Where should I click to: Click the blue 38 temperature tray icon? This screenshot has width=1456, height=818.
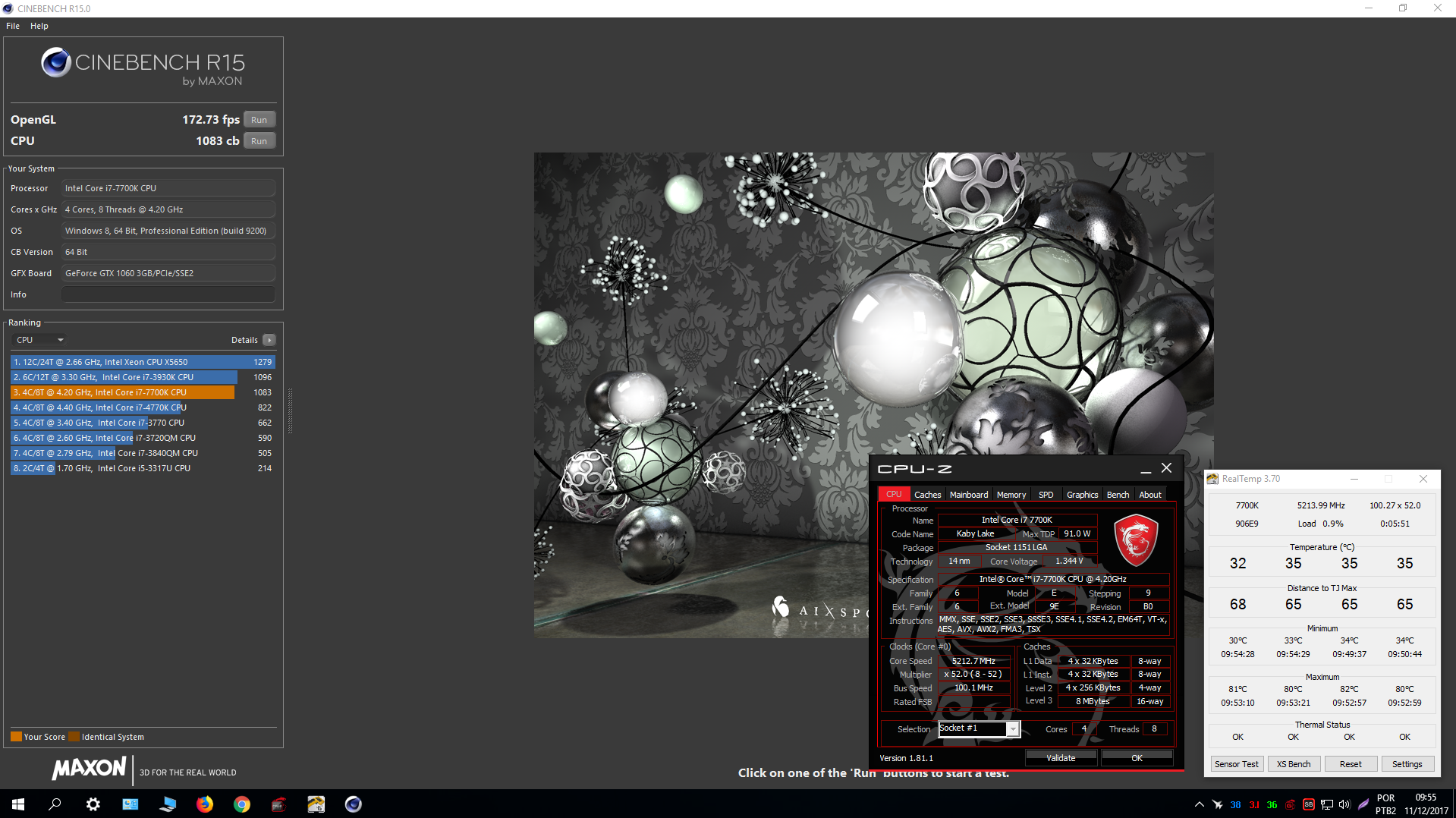1235,804
